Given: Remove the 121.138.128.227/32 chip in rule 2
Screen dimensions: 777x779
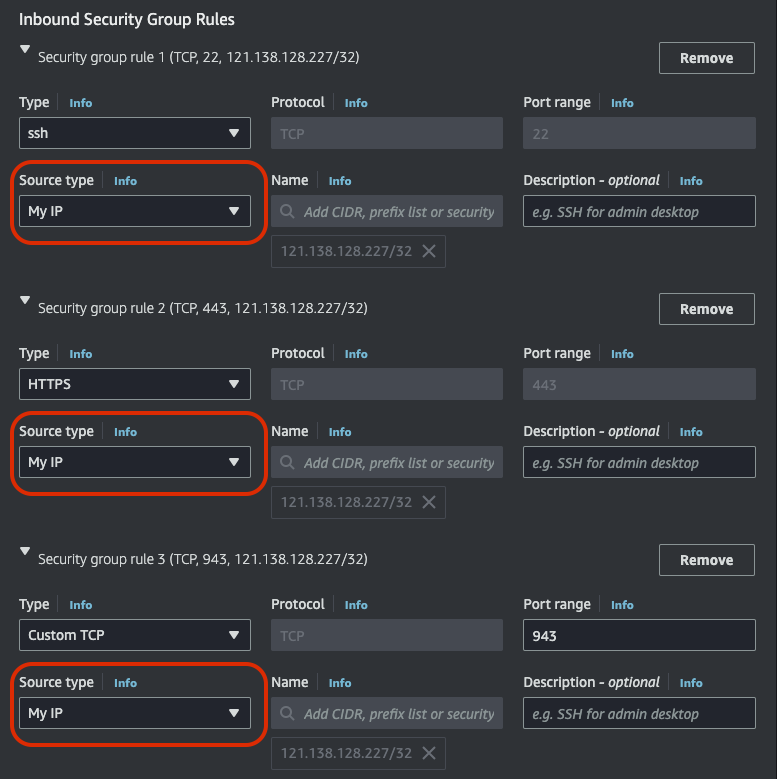Looking at the screenshot, I should pos(429,502).
